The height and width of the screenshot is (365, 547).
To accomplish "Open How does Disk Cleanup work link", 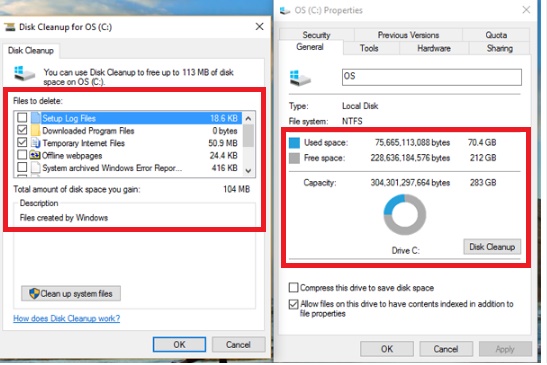I will tap(67, 318).
